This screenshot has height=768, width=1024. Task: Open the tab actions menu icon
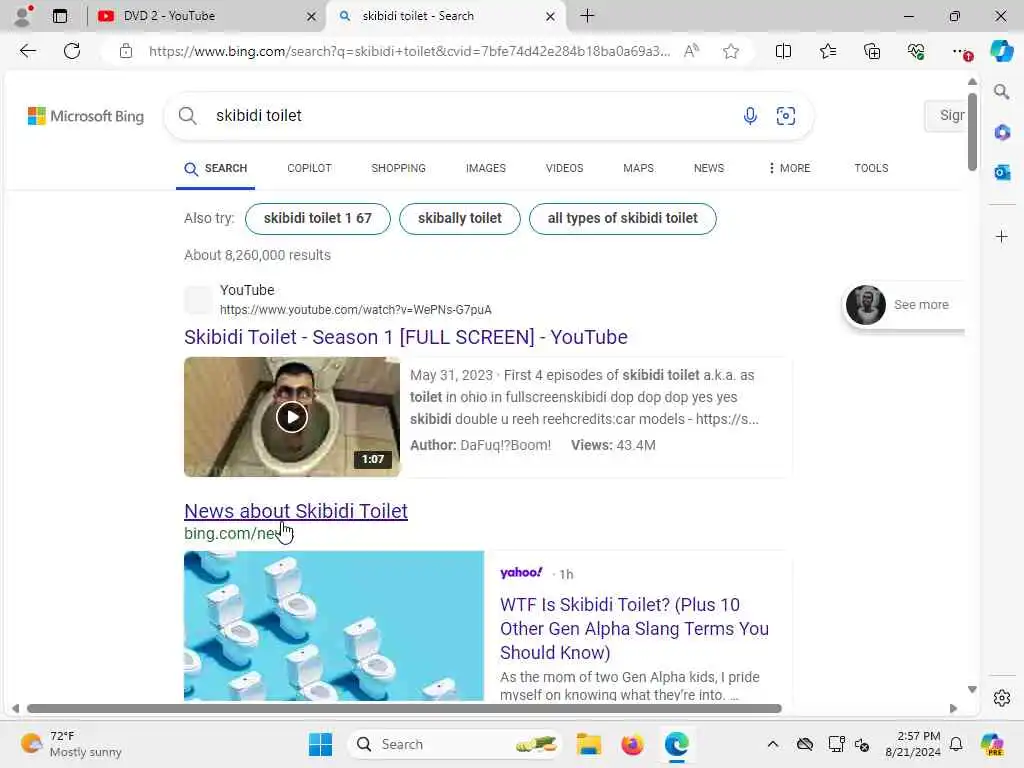click(x=59, y=16)
